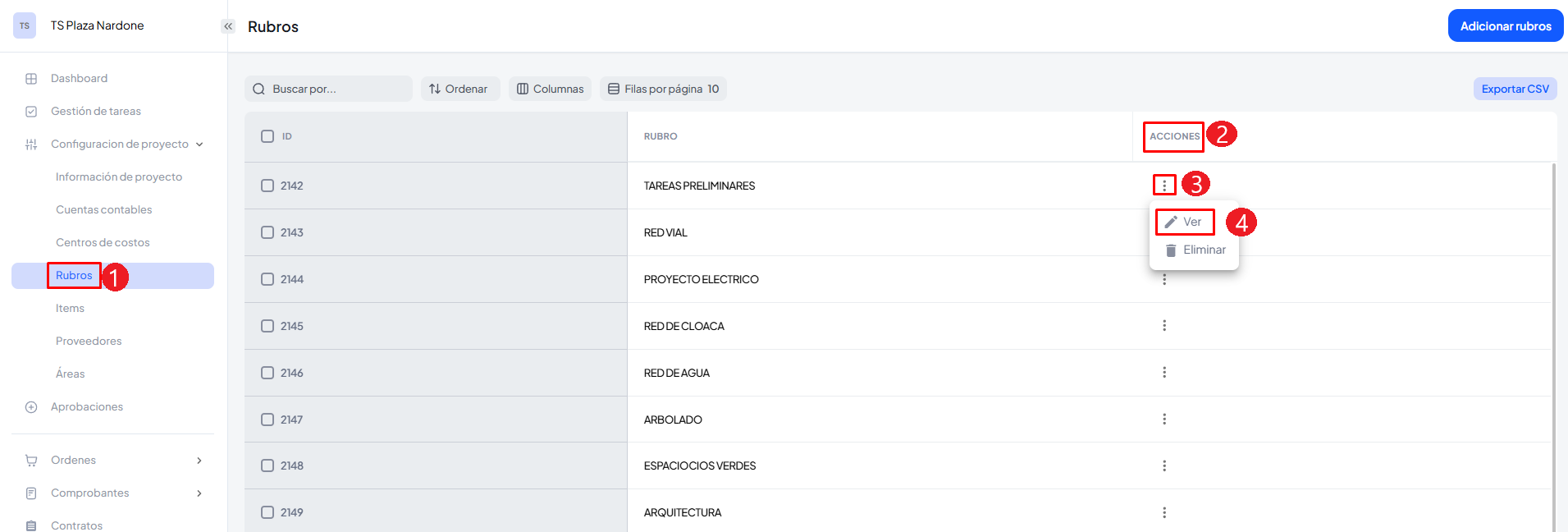Collapse Configuracion de proyecto section
The image size is (1568, 532).
tap(199, 144)
